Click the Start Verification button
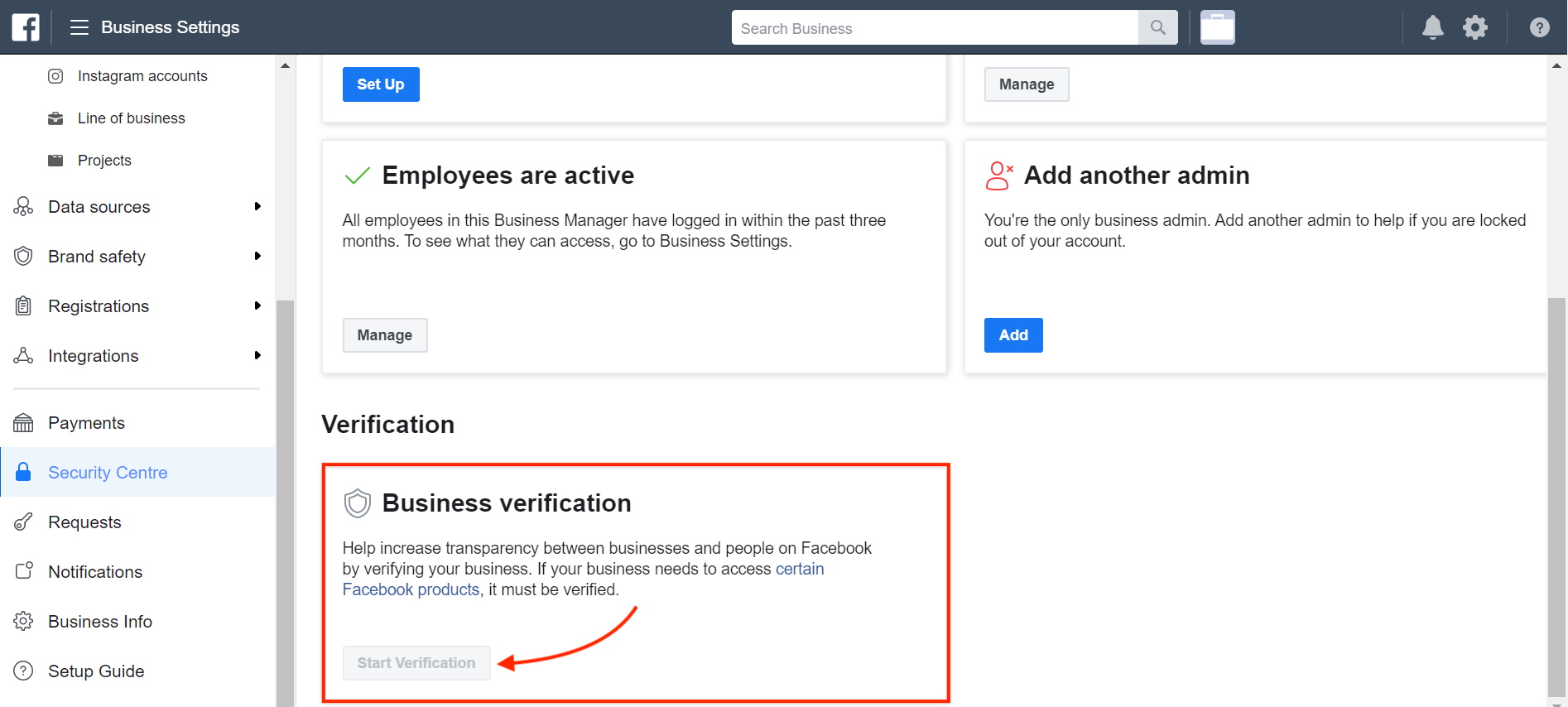 click(416, 663)
